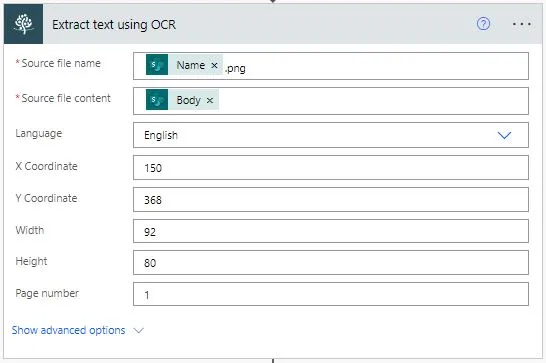
Task: Remove the Name dynamic content token
Action: point(214,65)
